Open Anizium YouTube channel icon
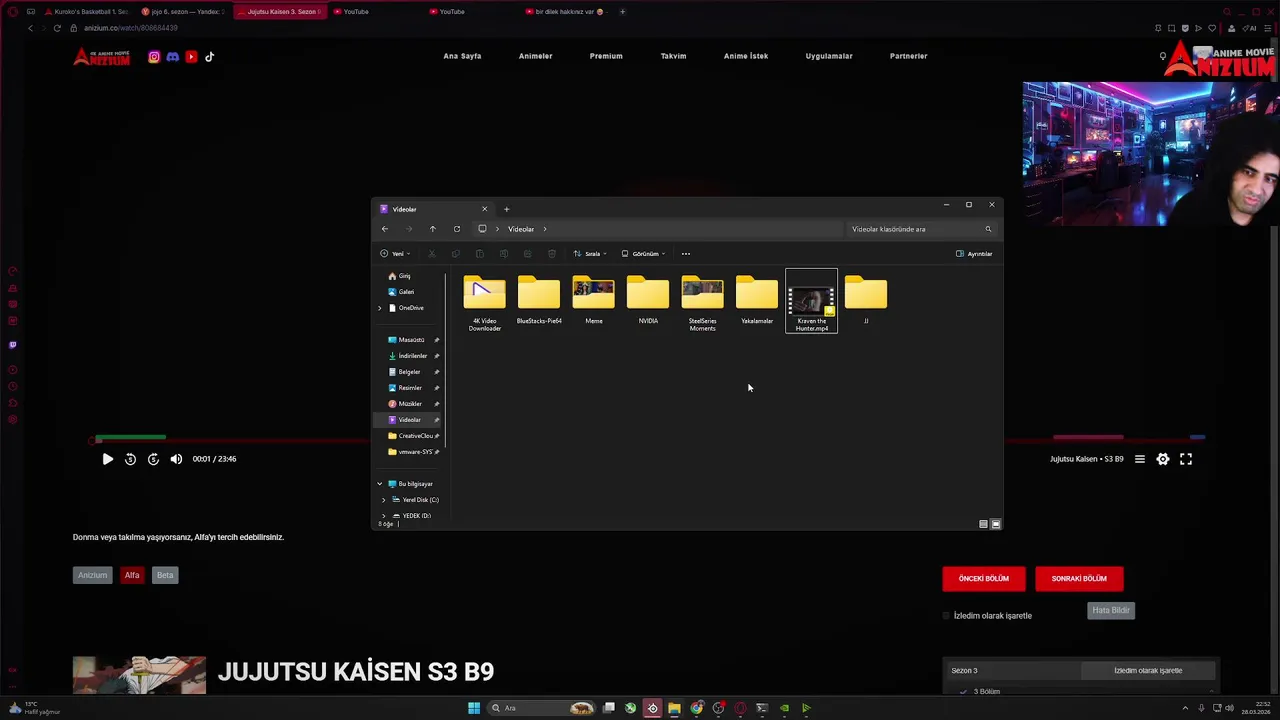 point(191,57)
